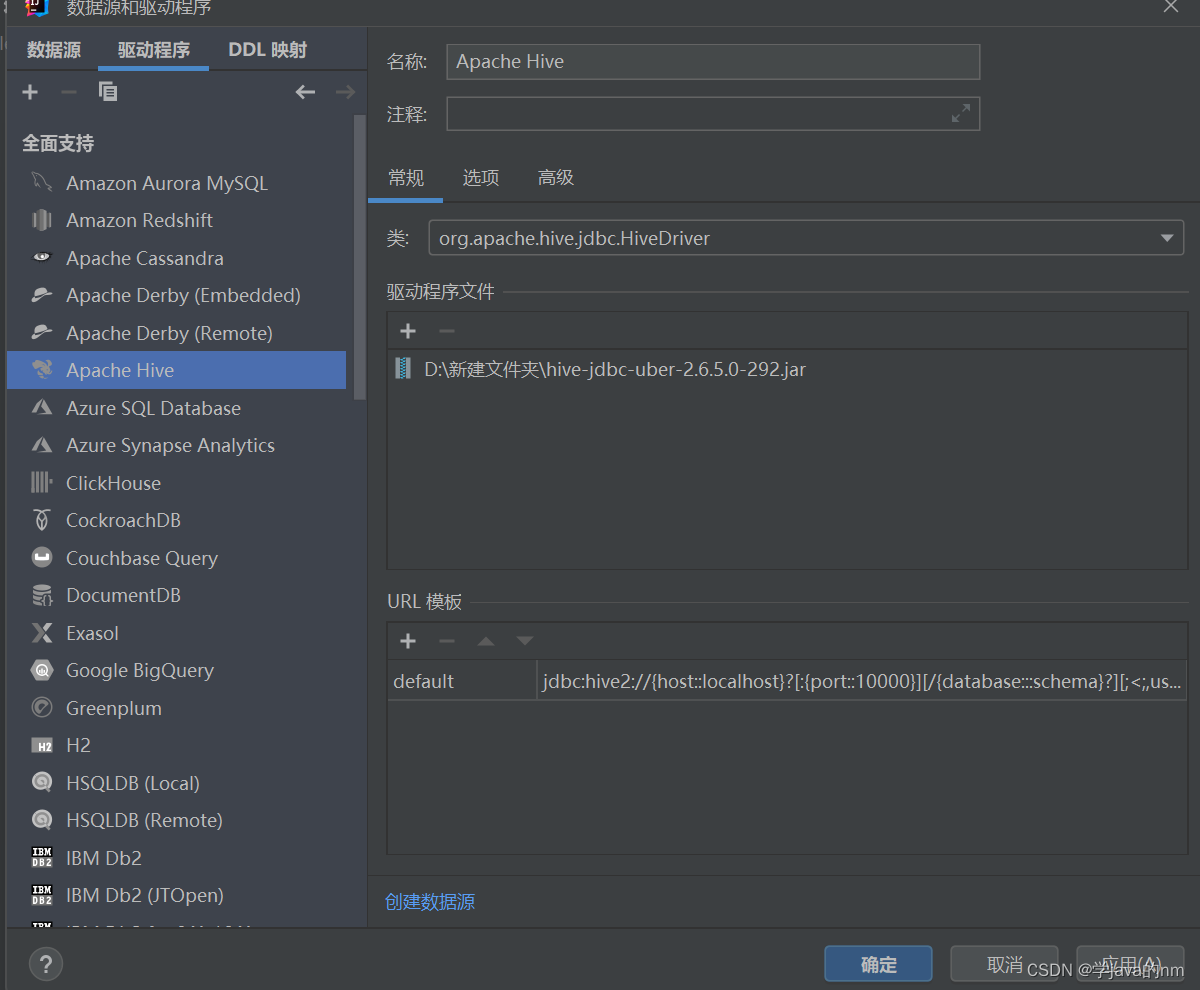Screen dimensions: 1200x990
Task: Click the Amazon Aurora MySQL icon
Action: pyautogui.click(x=41, y=183)
